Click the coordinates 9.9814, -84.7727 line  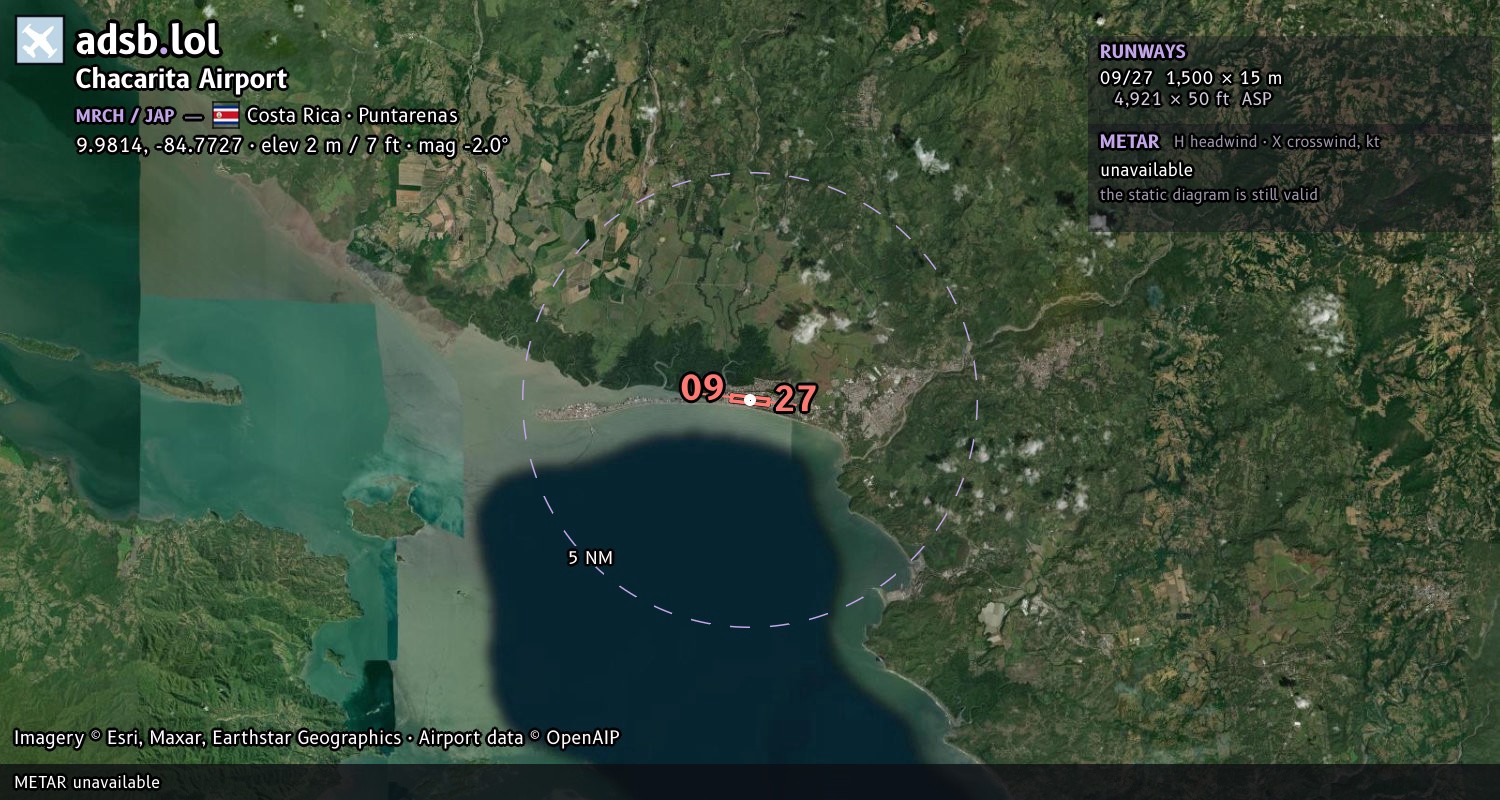point(293,144)
